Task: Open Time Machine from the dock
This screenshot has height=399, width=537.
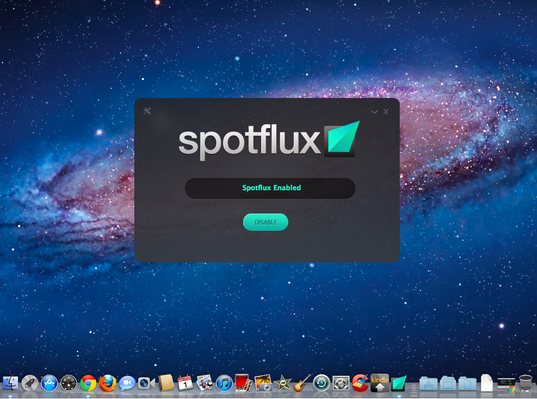Action: tap(321, 383)
